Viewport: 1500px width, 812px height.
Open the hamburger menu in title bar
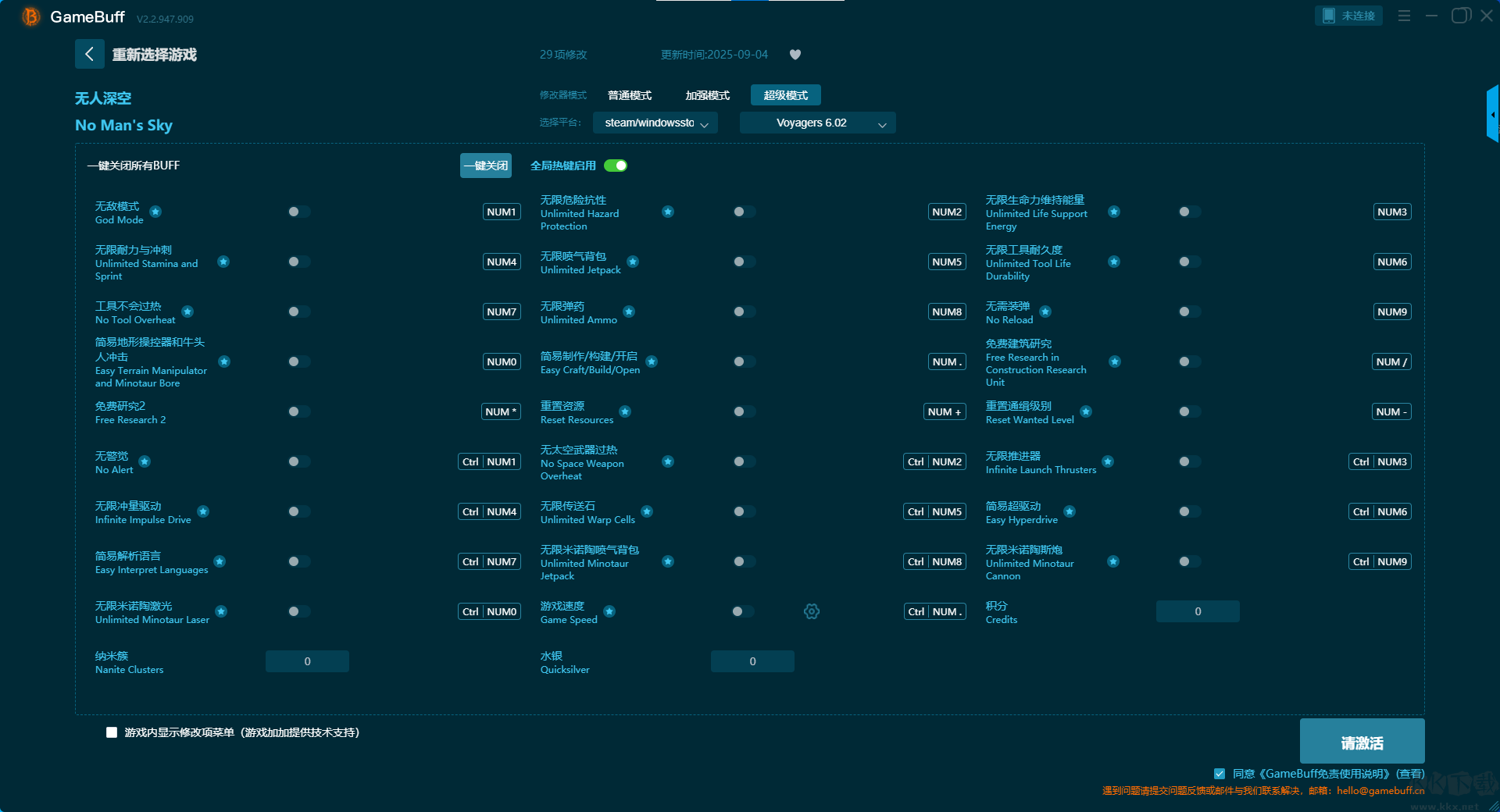(1404, 16)
